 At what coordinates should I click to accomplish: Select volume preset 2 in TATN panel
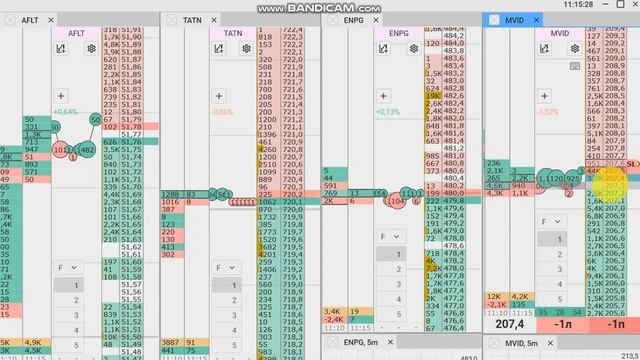point(227,300)
